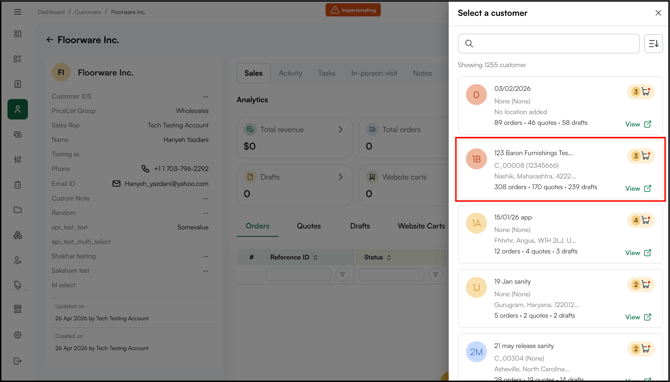Open the storefront icon in sidebar
Screen dimensions: 670x382
click(x=18, y=309)
